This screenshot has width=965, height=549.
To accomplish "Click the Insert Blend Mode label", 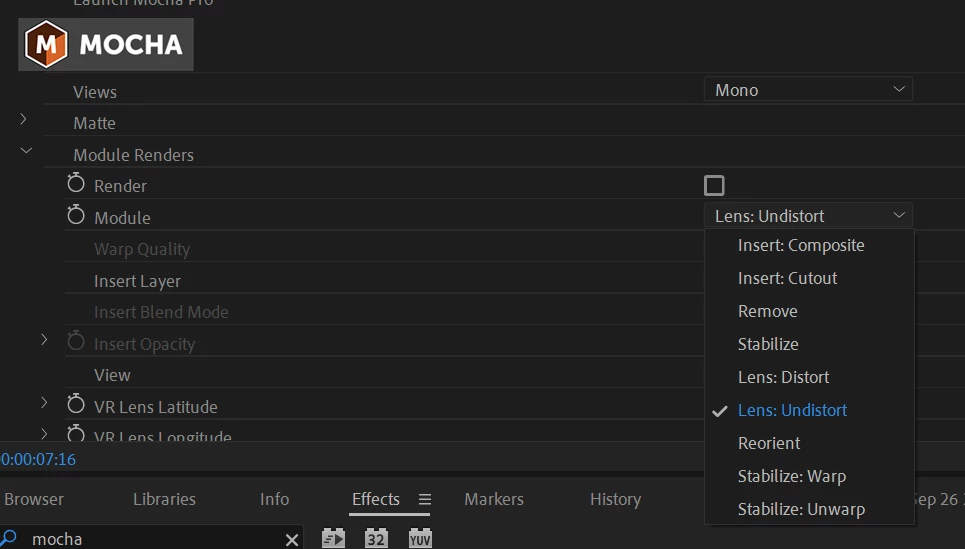I will tap(161, 312).
